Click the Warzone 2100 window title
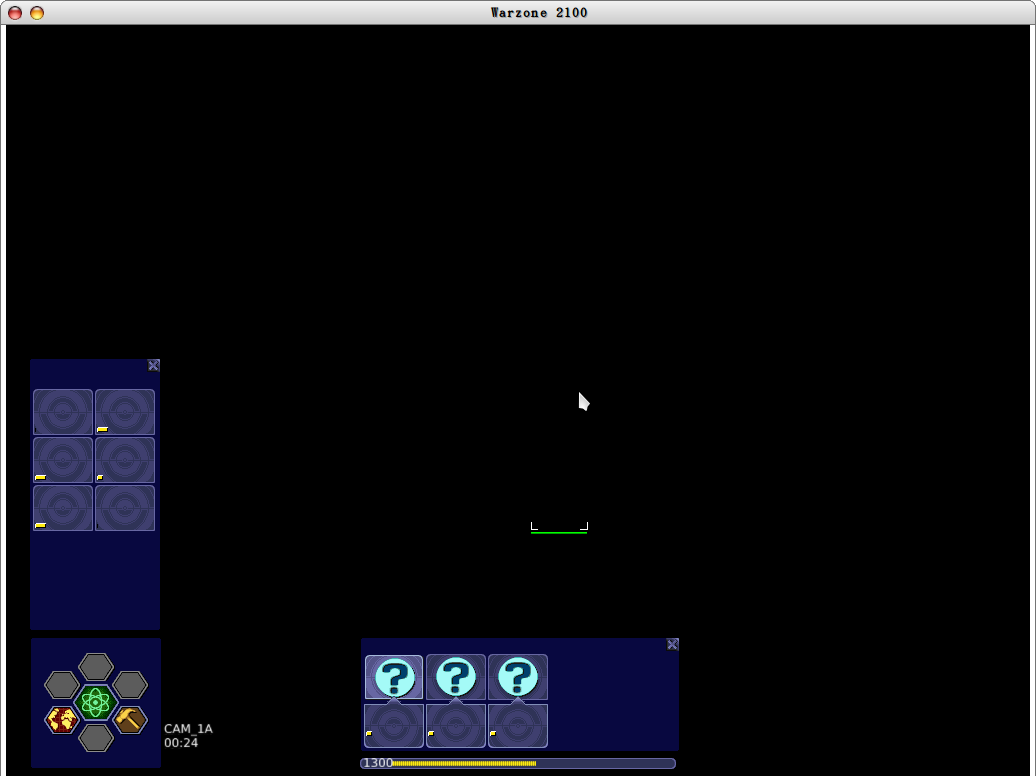Screen dimensions: 1036x776 pos(539,13)
